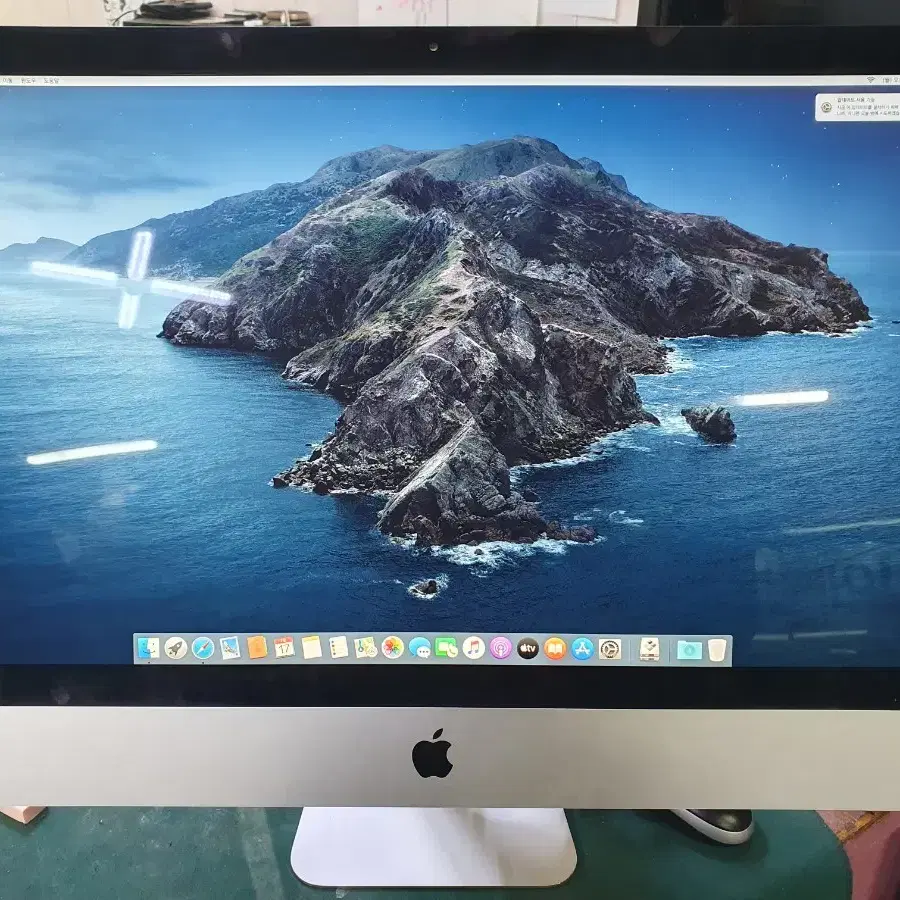
Task: Open orange Books icon in Dock
Action: point(555,649)
